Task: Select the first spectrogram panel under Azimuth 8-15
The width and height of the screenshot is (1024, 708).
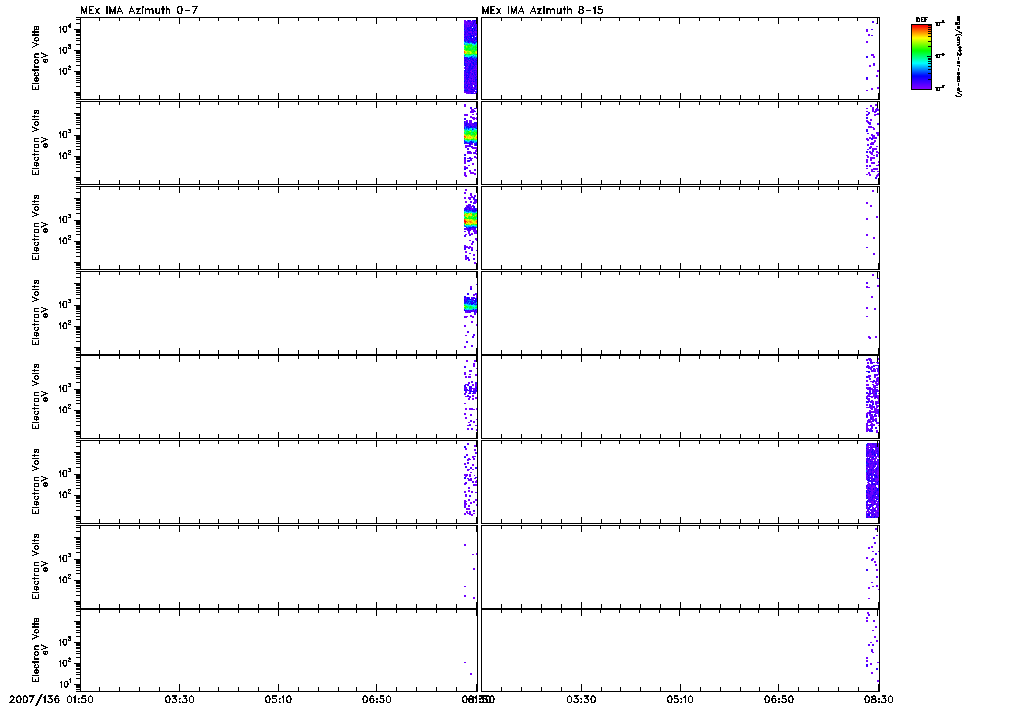Action: [x=680, y=59]
